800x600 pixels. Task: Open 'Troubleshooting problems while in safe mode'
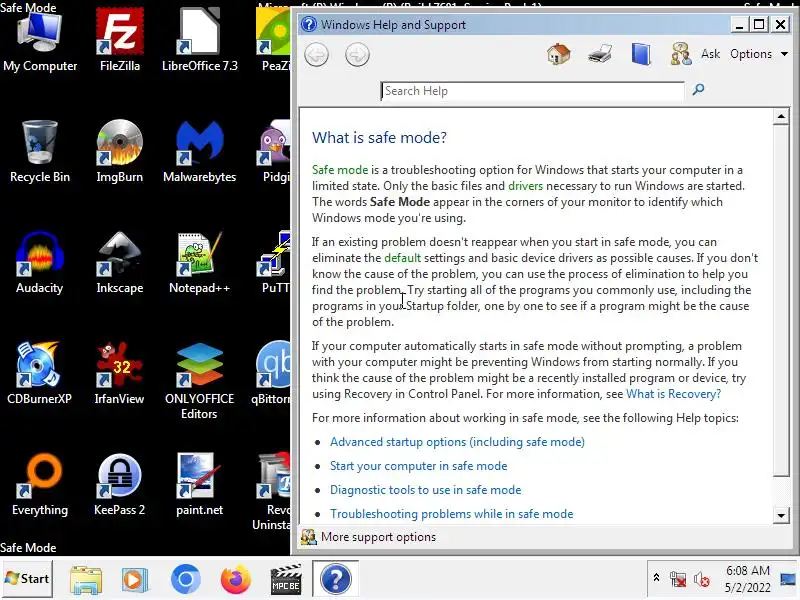point(452,514)
